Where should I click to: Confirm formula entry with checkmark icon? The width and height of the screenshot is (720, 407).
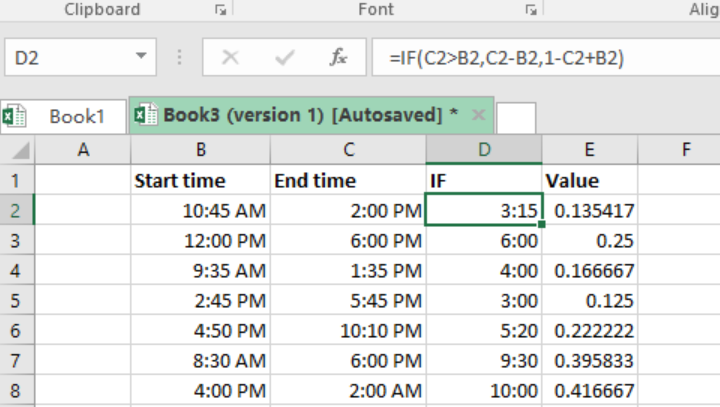point(285,58)
